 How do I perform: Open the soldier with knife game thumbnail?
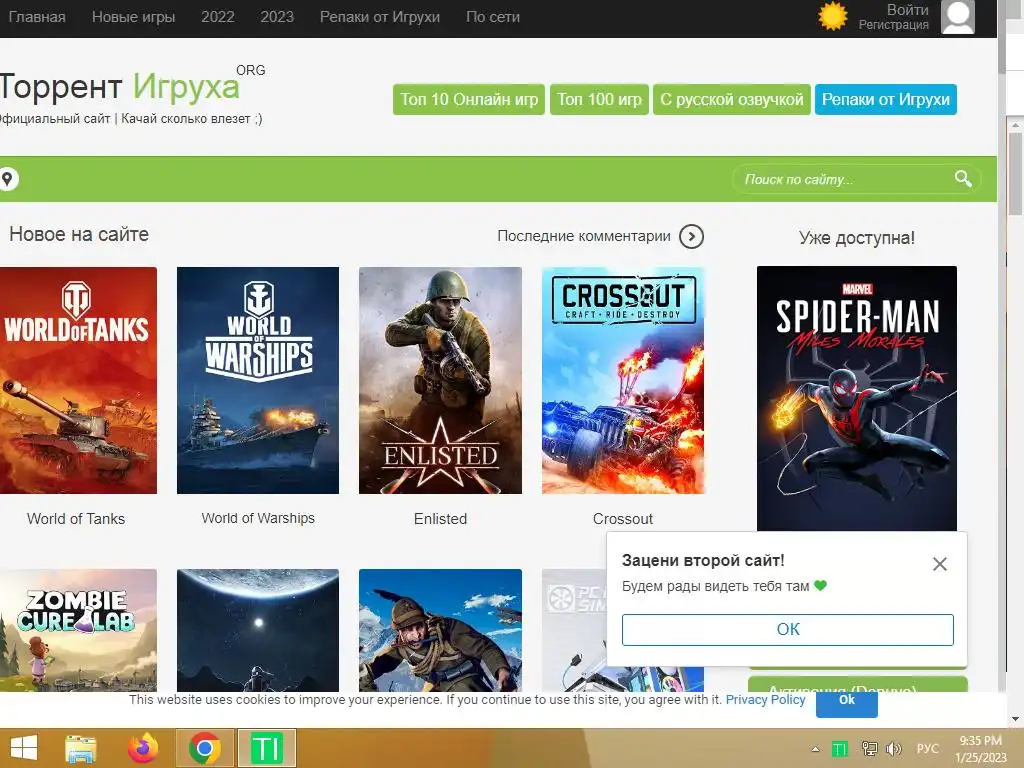click(440, 630)
